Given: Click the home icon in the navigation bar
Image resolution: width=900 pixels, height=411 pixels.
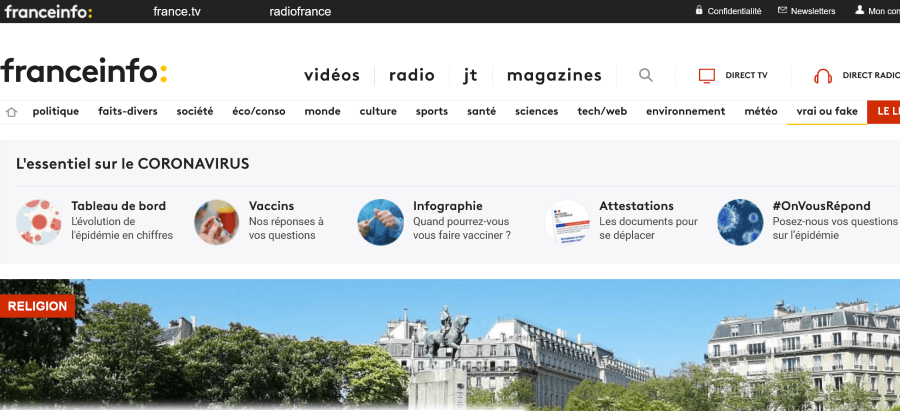Looking at the screenshot, I should click(11, 112).
